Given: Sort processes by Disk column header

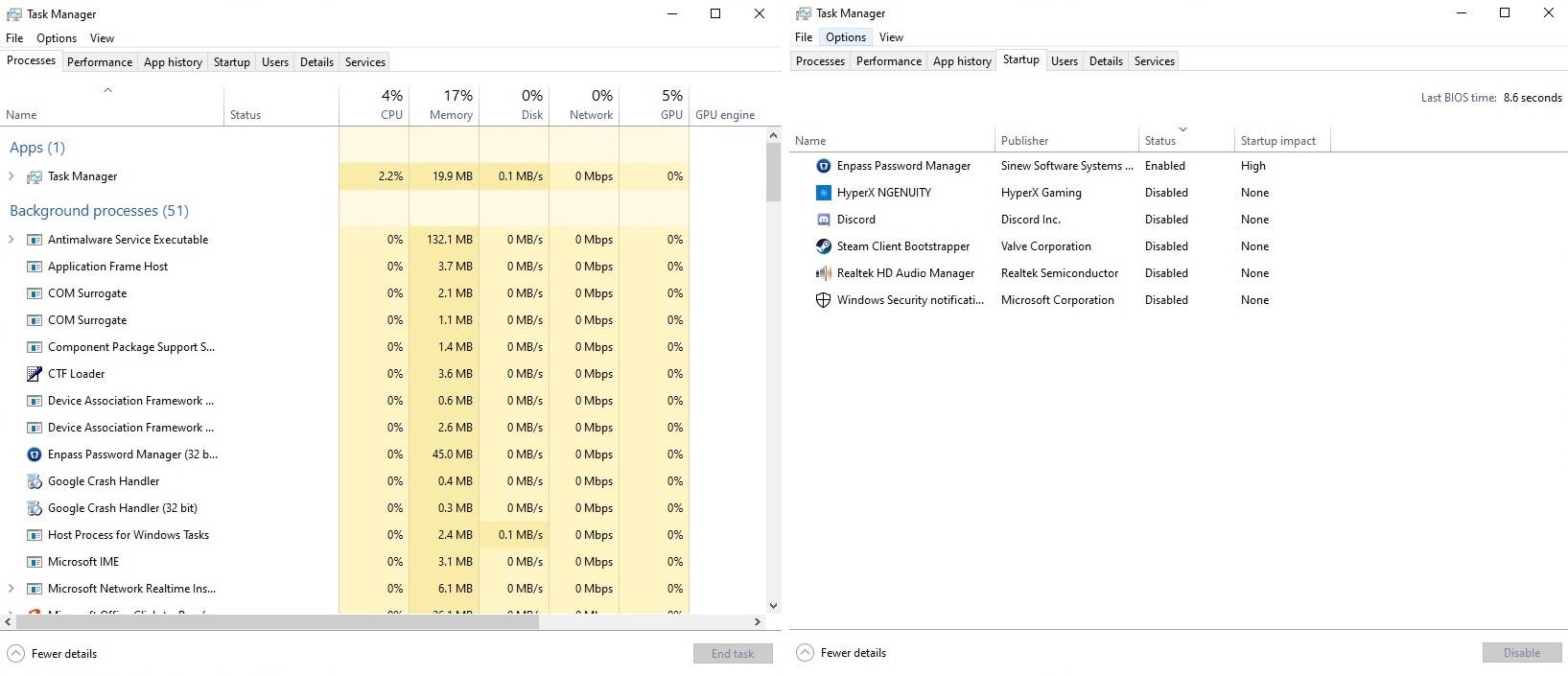Looking at the screenshot, I should 514,105.
